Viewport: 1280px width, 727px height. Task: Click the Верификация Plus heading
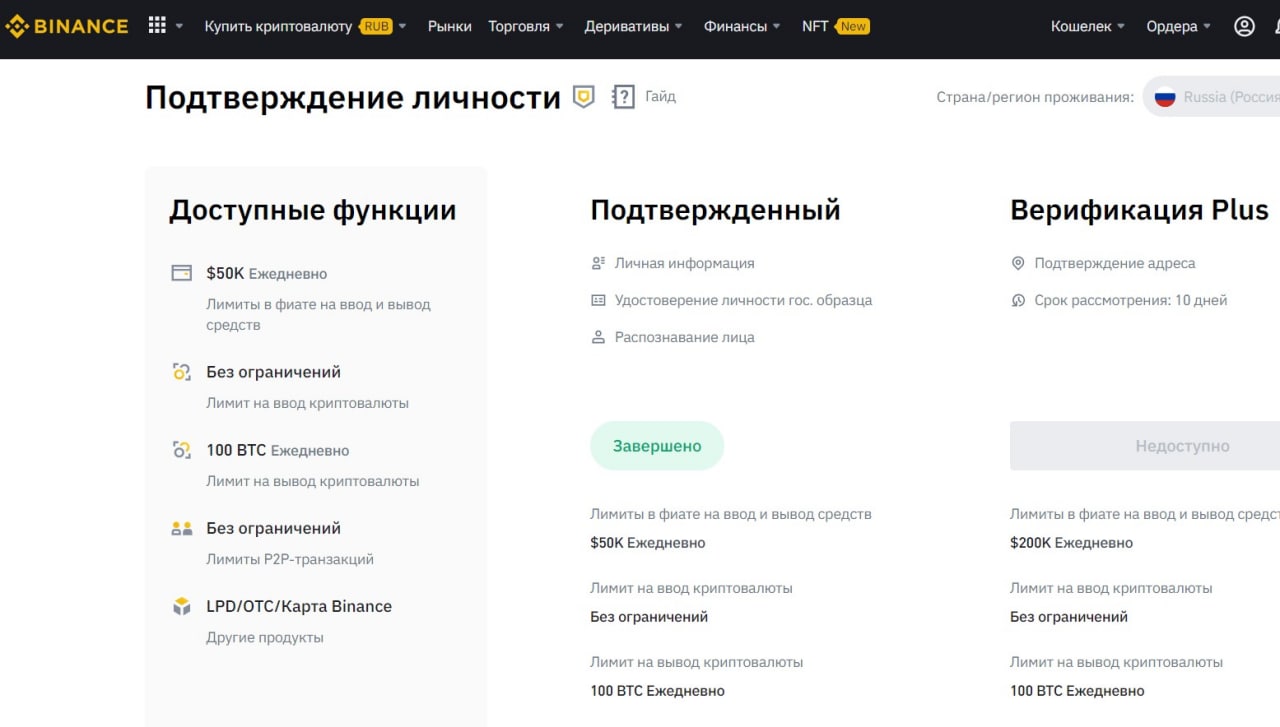[x=1139, y=210]
